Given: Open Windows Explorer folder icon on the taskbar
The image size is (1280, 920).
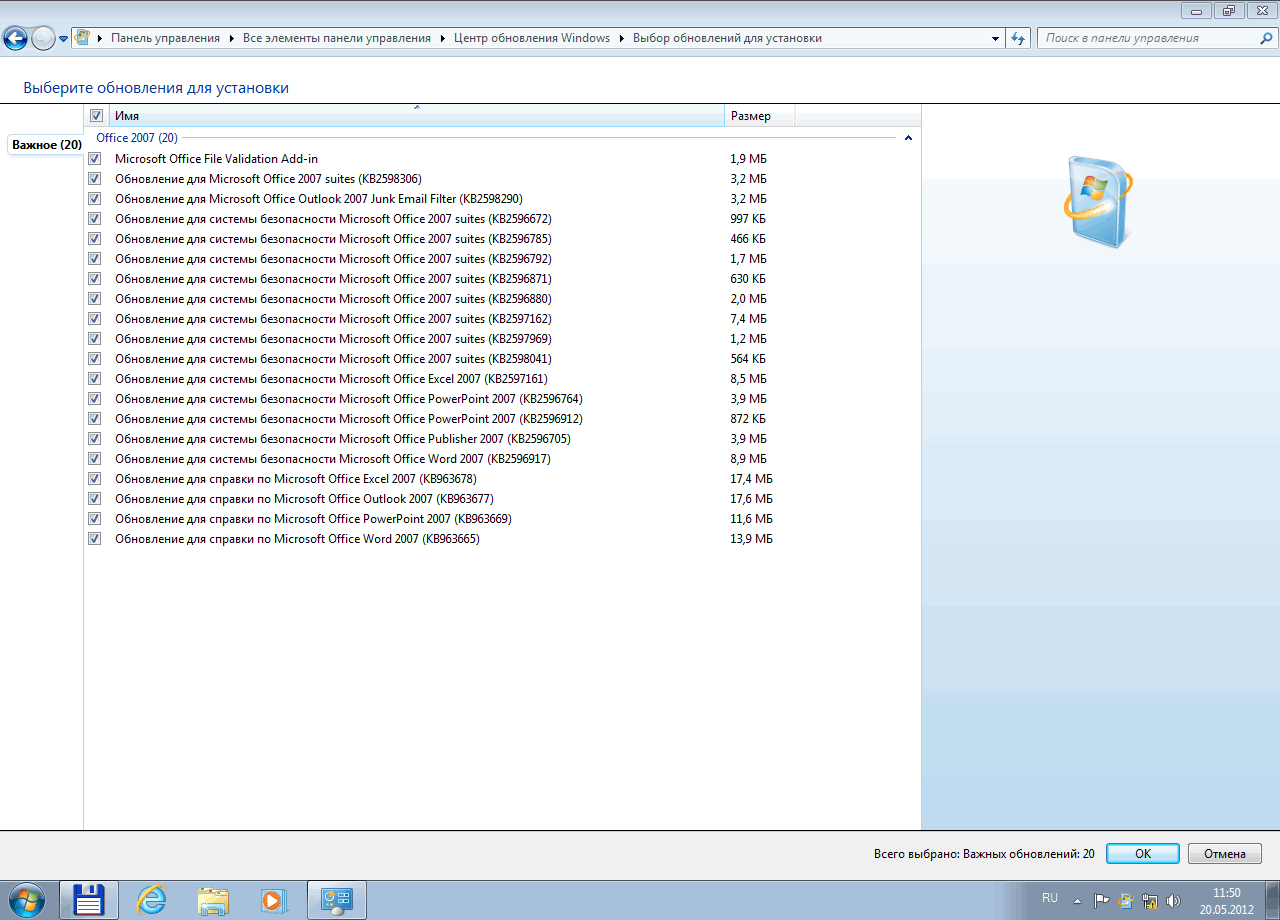Looking at the screenshot, I should 213,900.
